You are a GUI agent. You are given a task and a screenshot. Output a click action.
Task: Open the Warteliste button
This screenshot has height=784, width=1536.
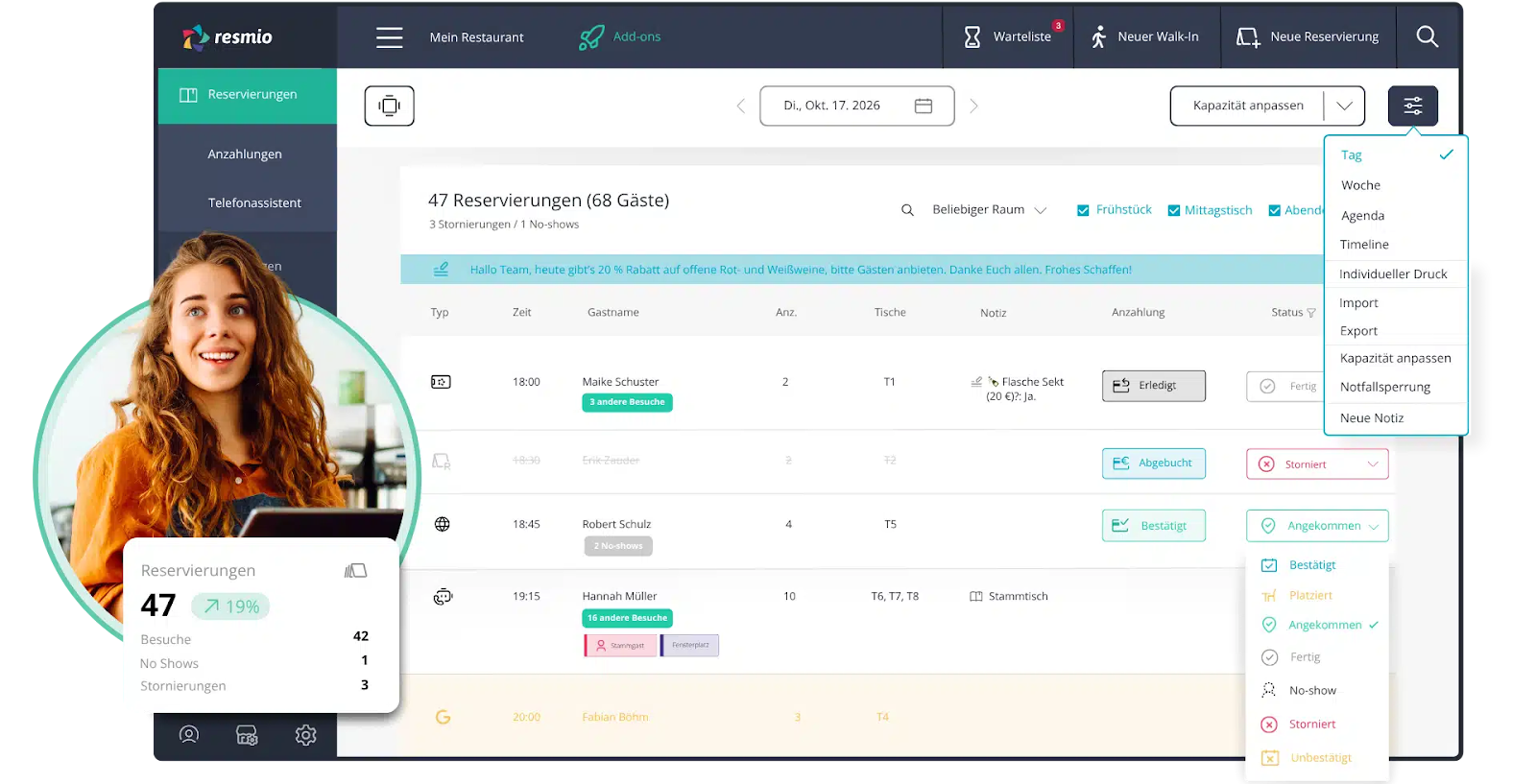click(x=1008, y=37)
